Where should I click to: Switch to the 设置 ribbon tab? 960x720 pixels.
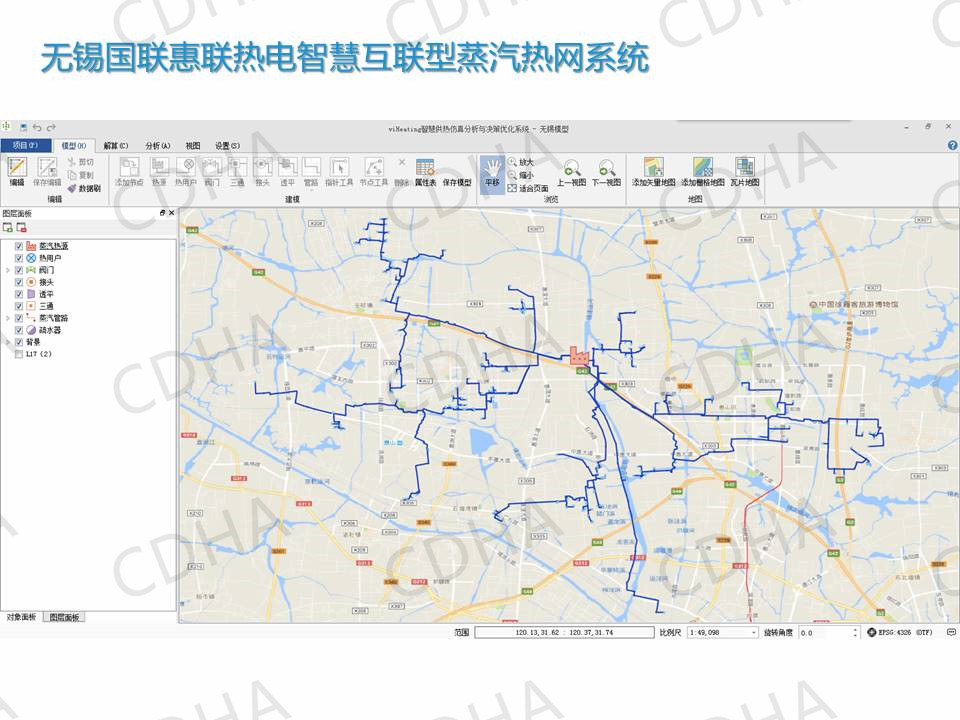point(227,146)
